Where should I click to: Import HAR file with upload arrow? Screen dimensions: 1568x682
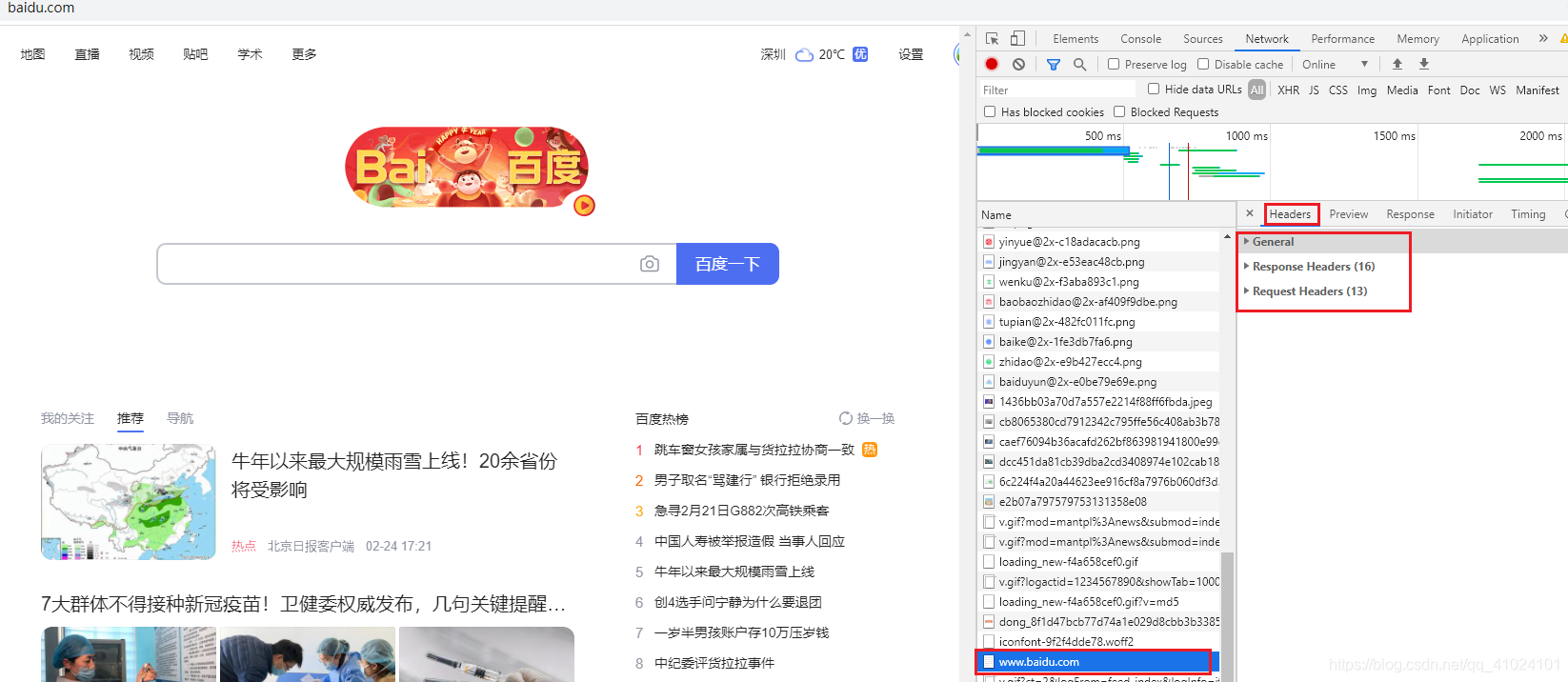click(x=1397, y=64)
